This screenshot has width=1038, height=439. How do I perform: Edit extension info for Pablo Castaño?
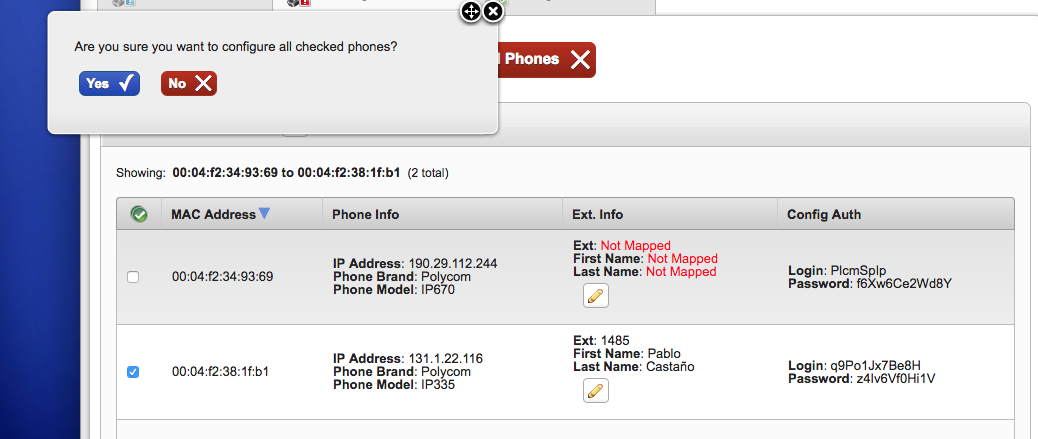point(595,390)
